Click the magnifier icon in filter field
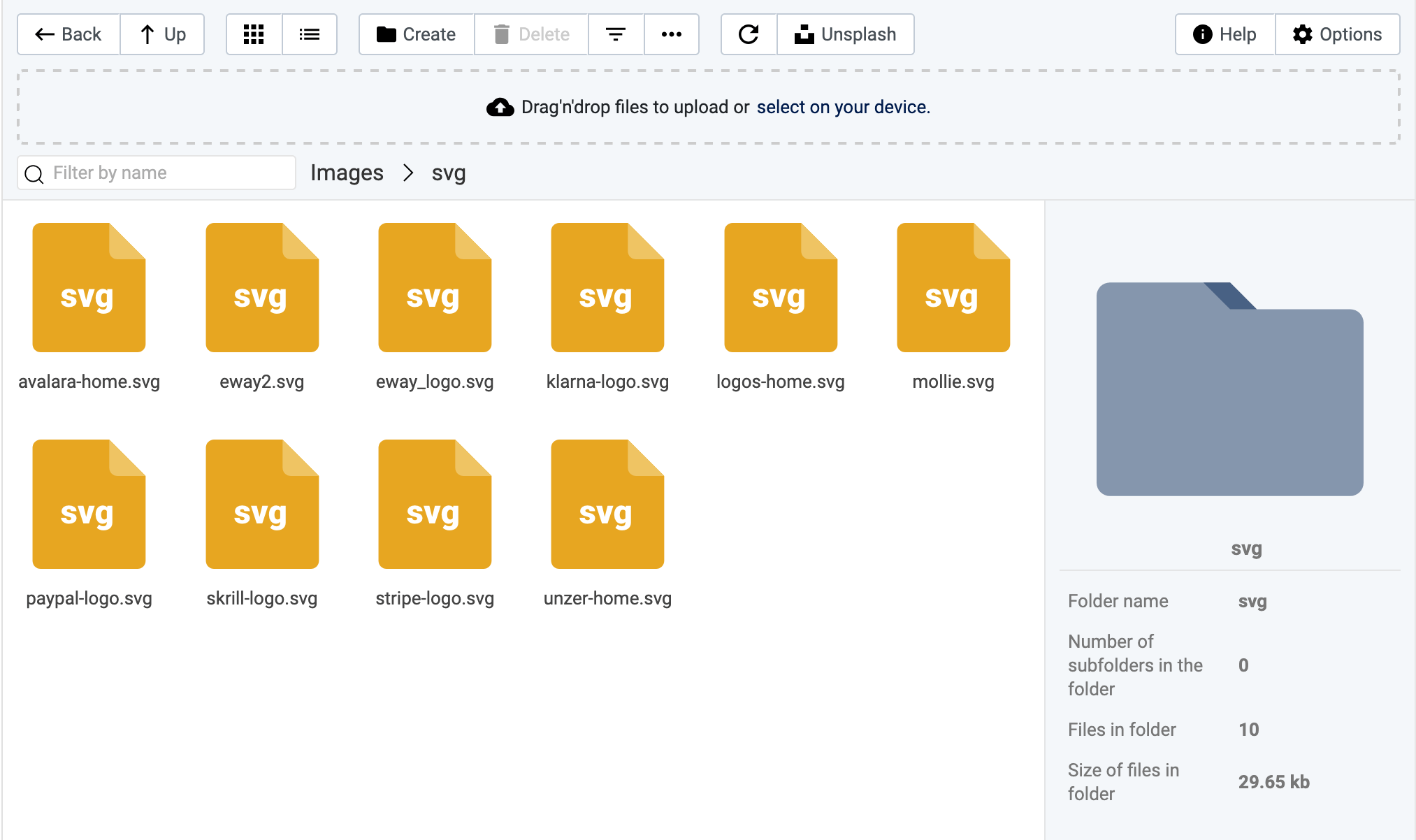1416x840 pixels. pos(34,173)
